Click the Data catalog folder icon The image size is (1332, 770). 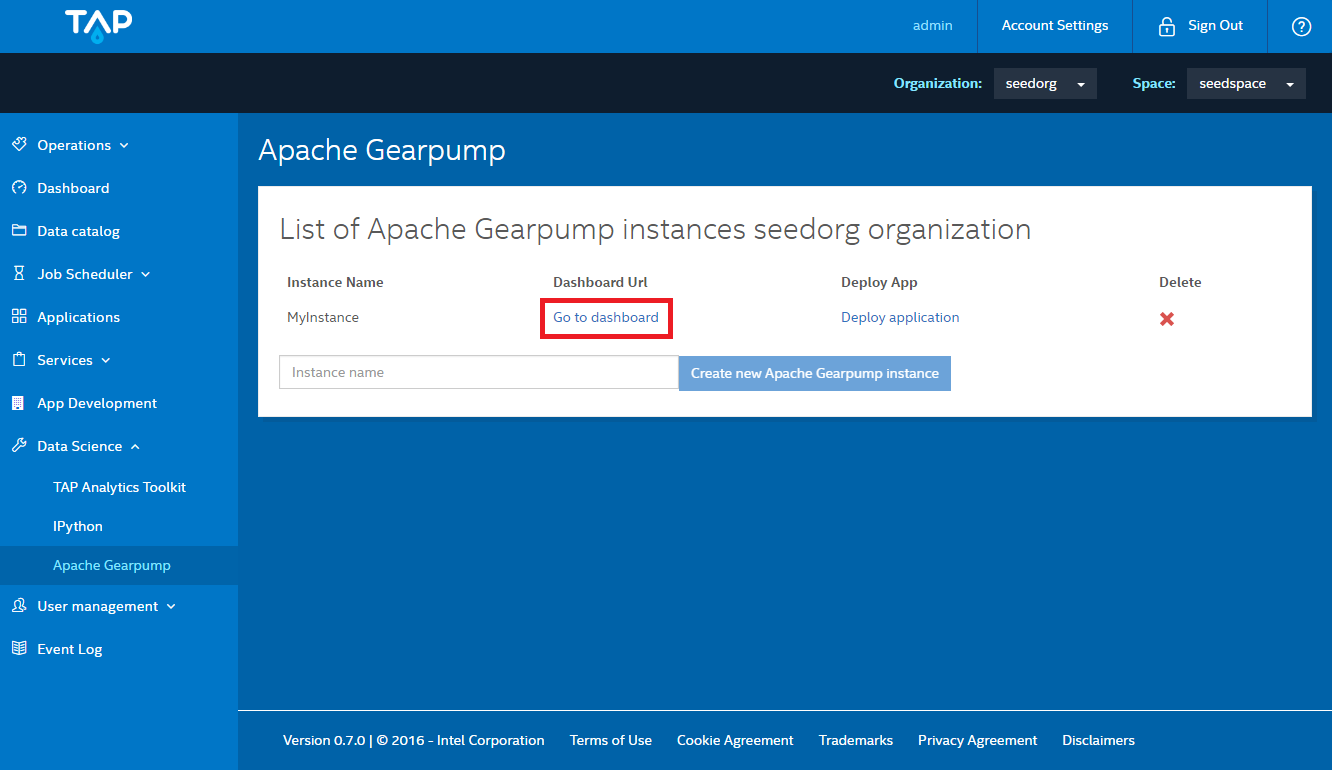[x=19, y=231]
